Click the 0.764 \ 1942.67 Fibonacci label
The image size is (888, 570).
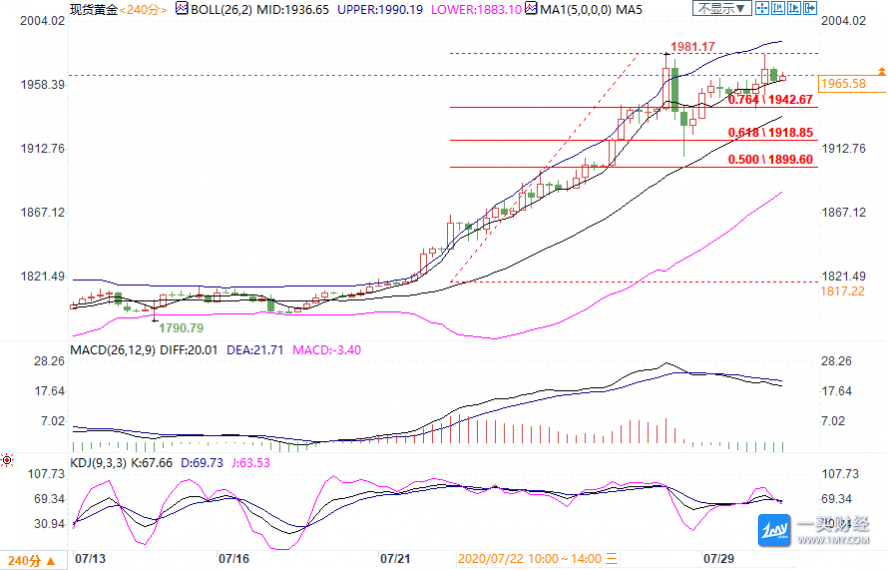pyautogui.click(x=771, y=100)
